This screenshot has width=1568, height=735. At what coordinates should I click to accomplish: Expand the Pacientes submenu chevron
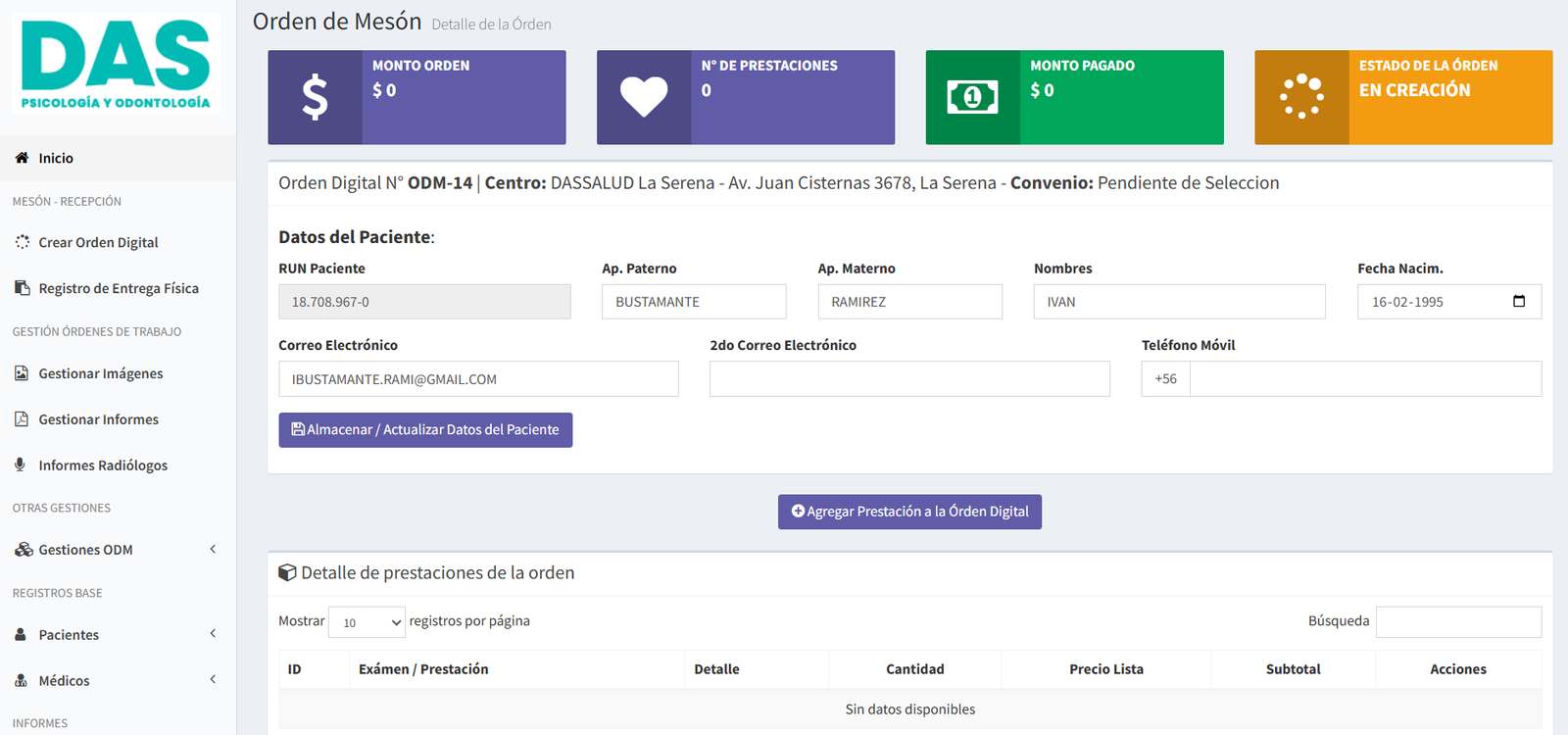213,634
